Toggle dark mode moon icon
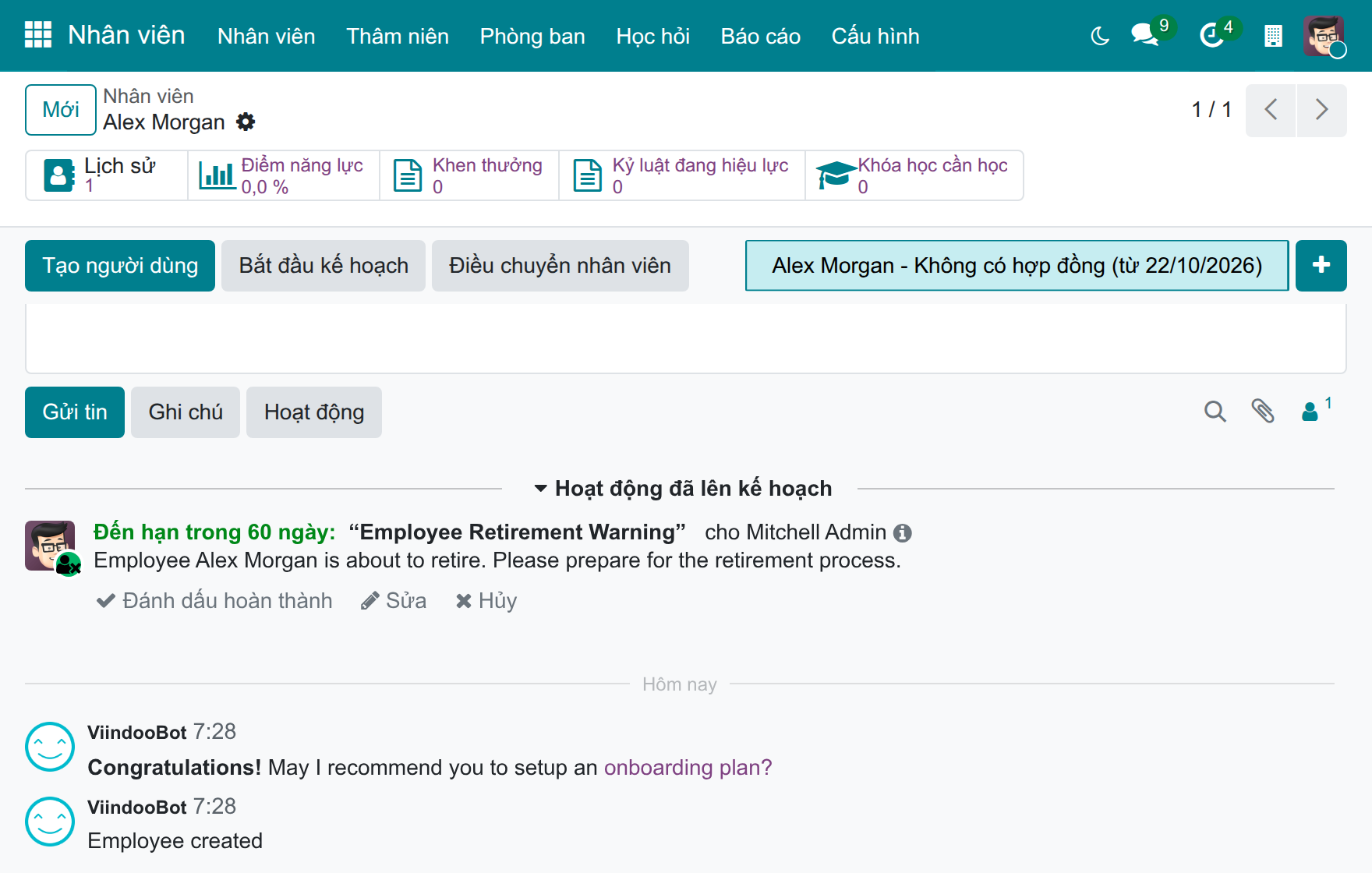 tap(1100, 36)
